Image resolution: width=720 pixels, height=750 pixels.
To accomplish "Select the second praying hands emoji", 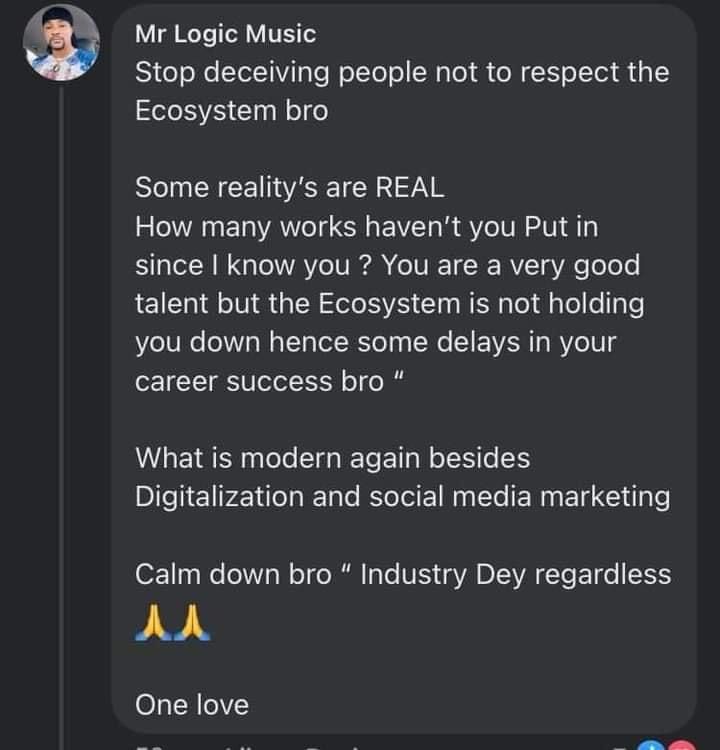I will (x=192, y=622).
